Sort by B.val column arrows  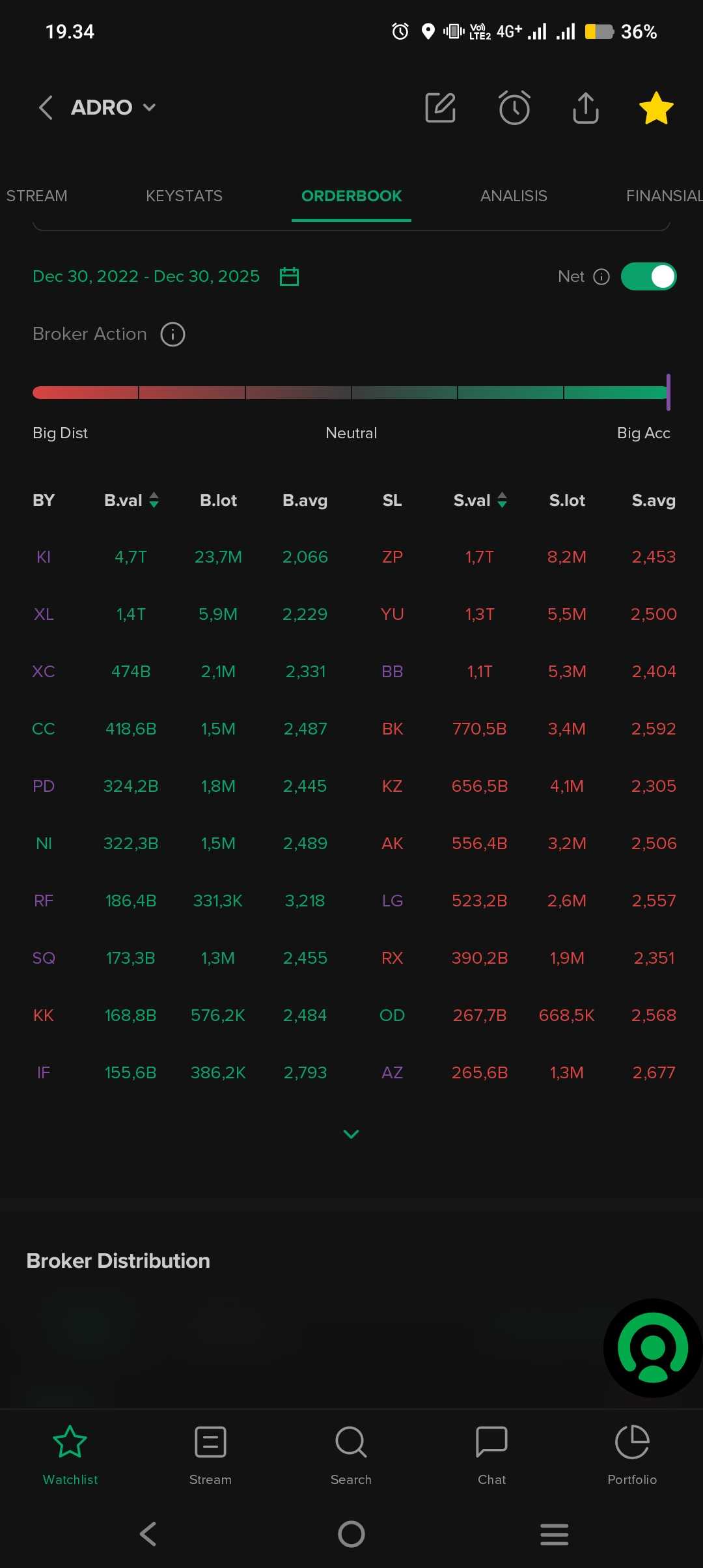[x=154, y=500]
